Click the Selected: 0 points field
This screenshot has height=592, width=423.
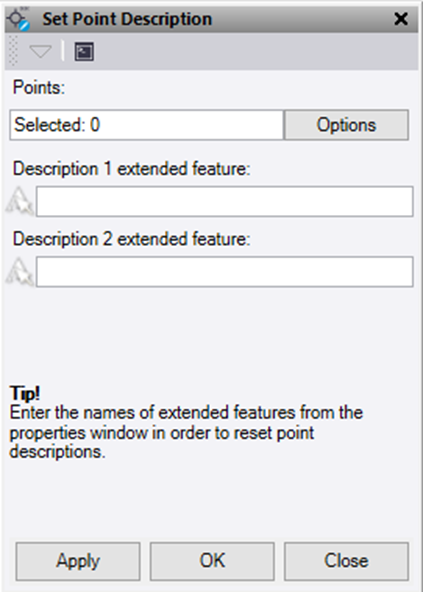pyautogui.click(x=147, y=125)
